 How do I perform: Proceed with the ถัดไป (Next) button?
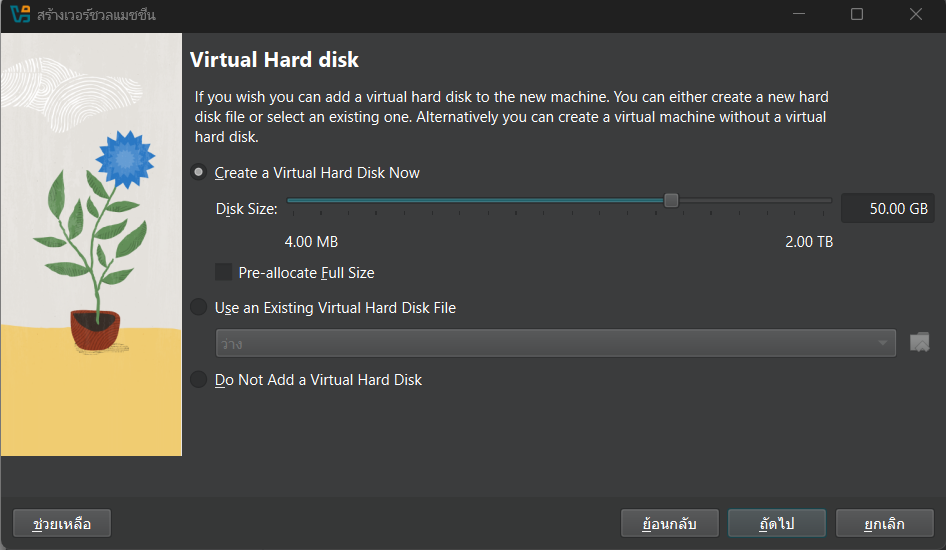click(x=776, y=524)
